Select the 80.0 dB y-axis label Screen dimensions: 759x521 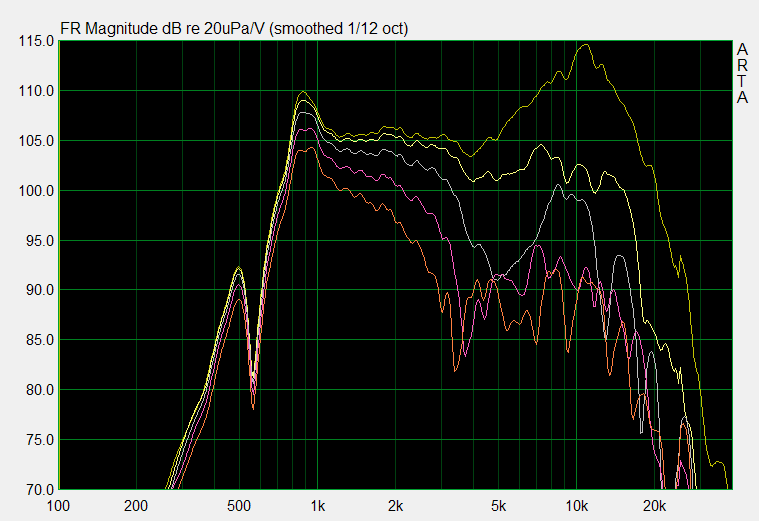click(x=40, y=390)
